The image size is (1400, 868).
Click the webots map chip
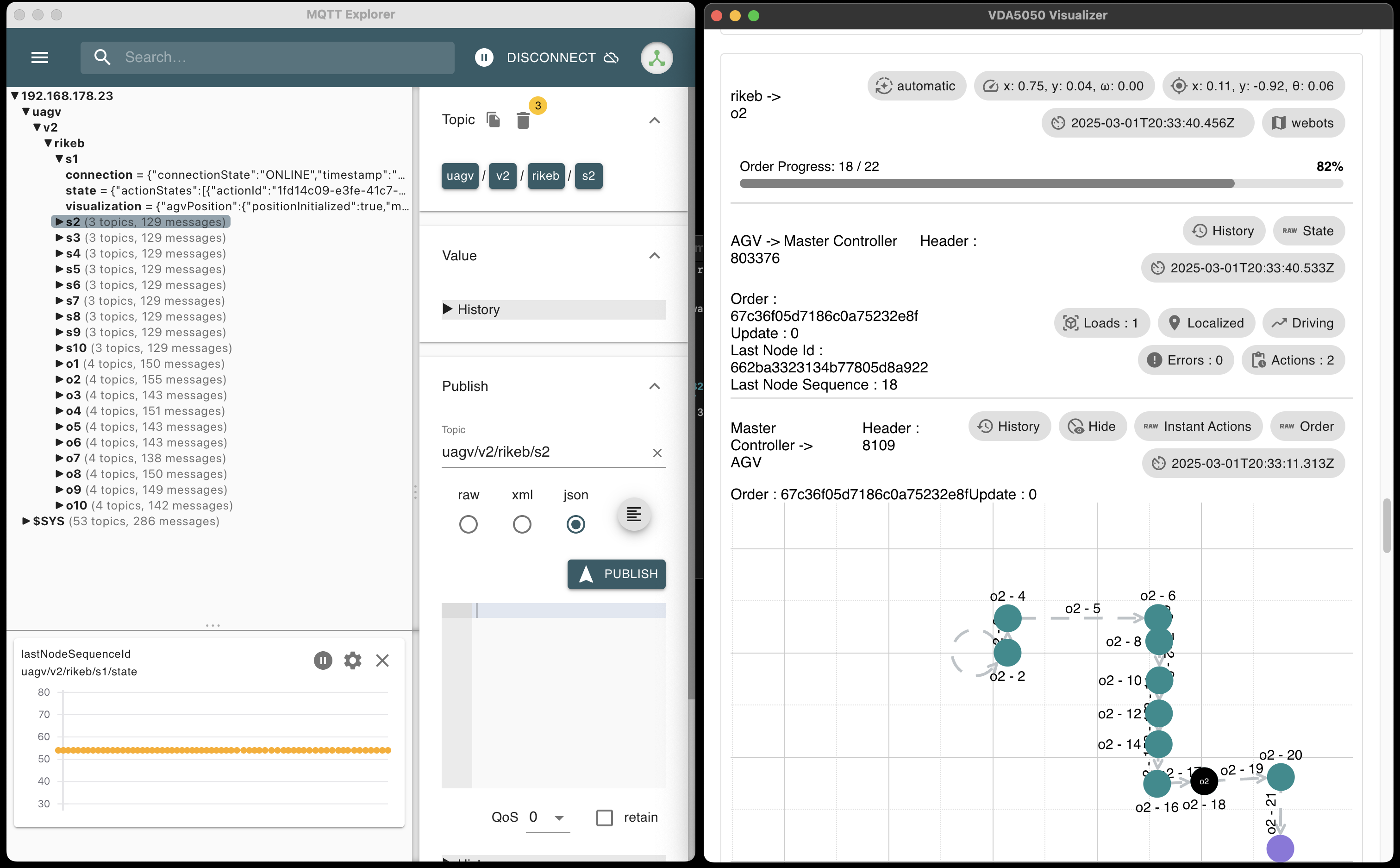pyautogui.click(x=1303, y=123)
